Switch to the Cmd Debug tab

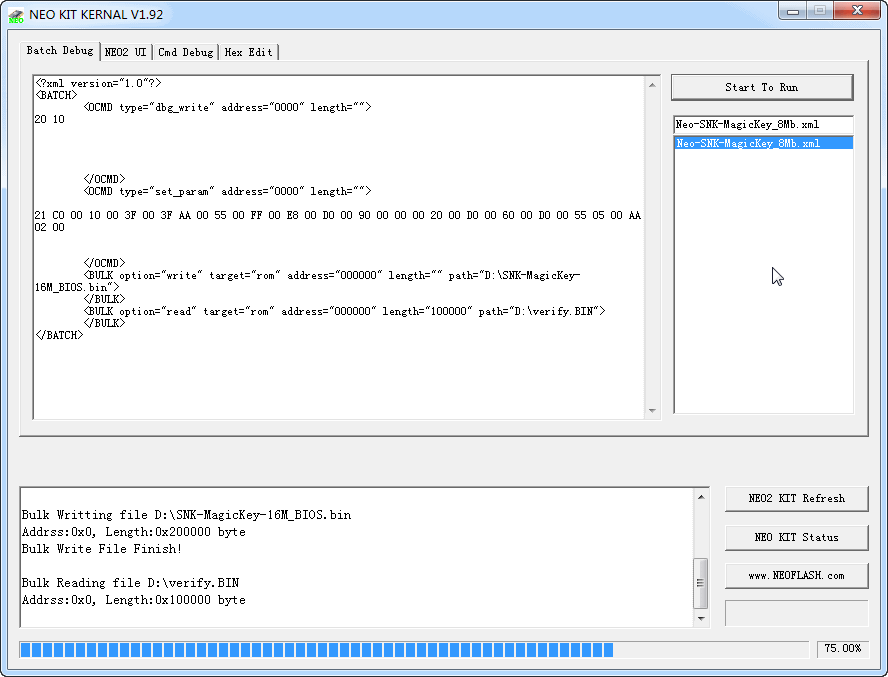coord(185,52)
